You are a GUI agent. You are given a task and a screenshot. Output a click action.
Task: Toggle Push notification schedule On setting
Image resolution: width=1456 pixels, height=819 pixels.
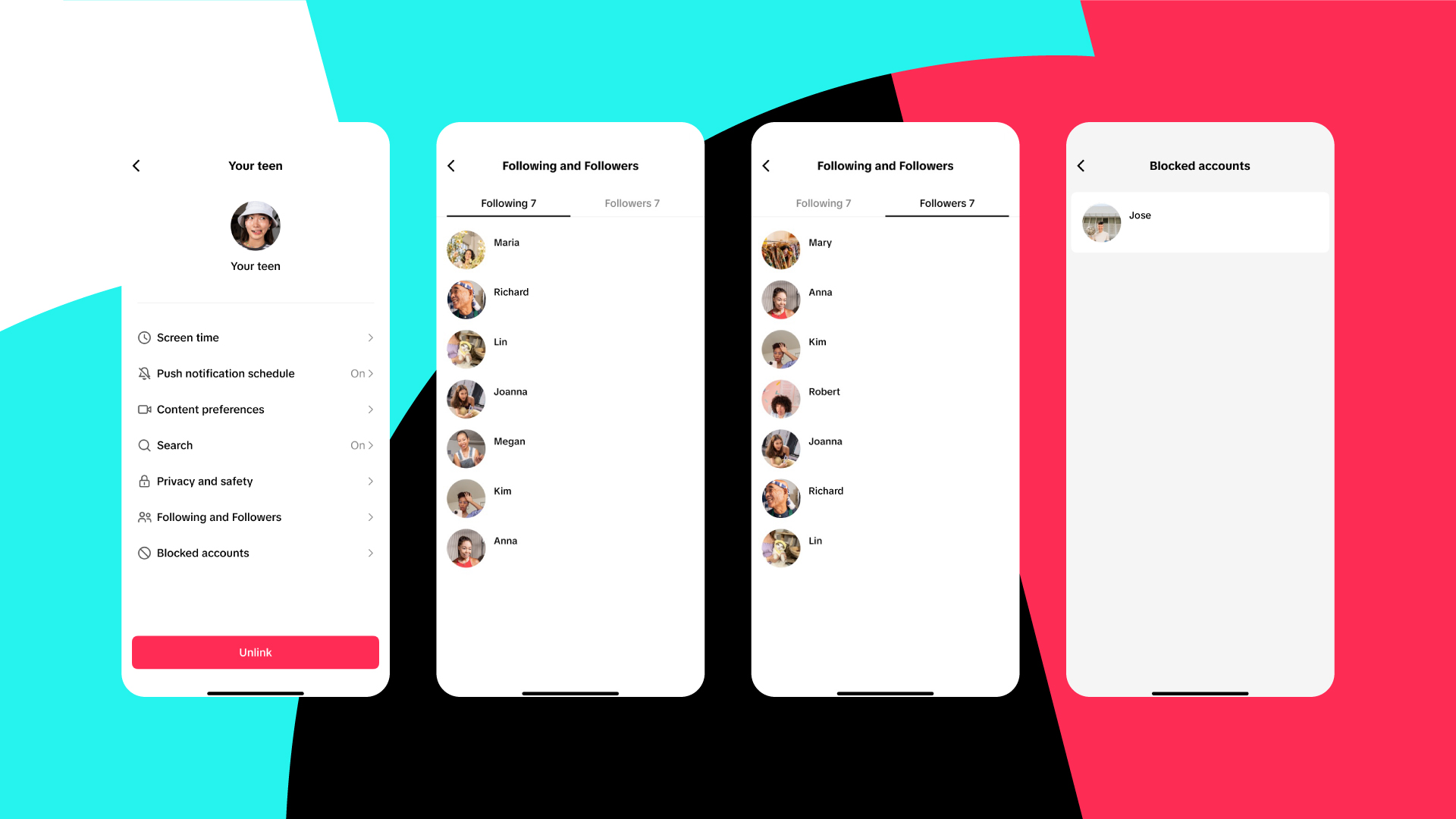click(x=362, y=373)
